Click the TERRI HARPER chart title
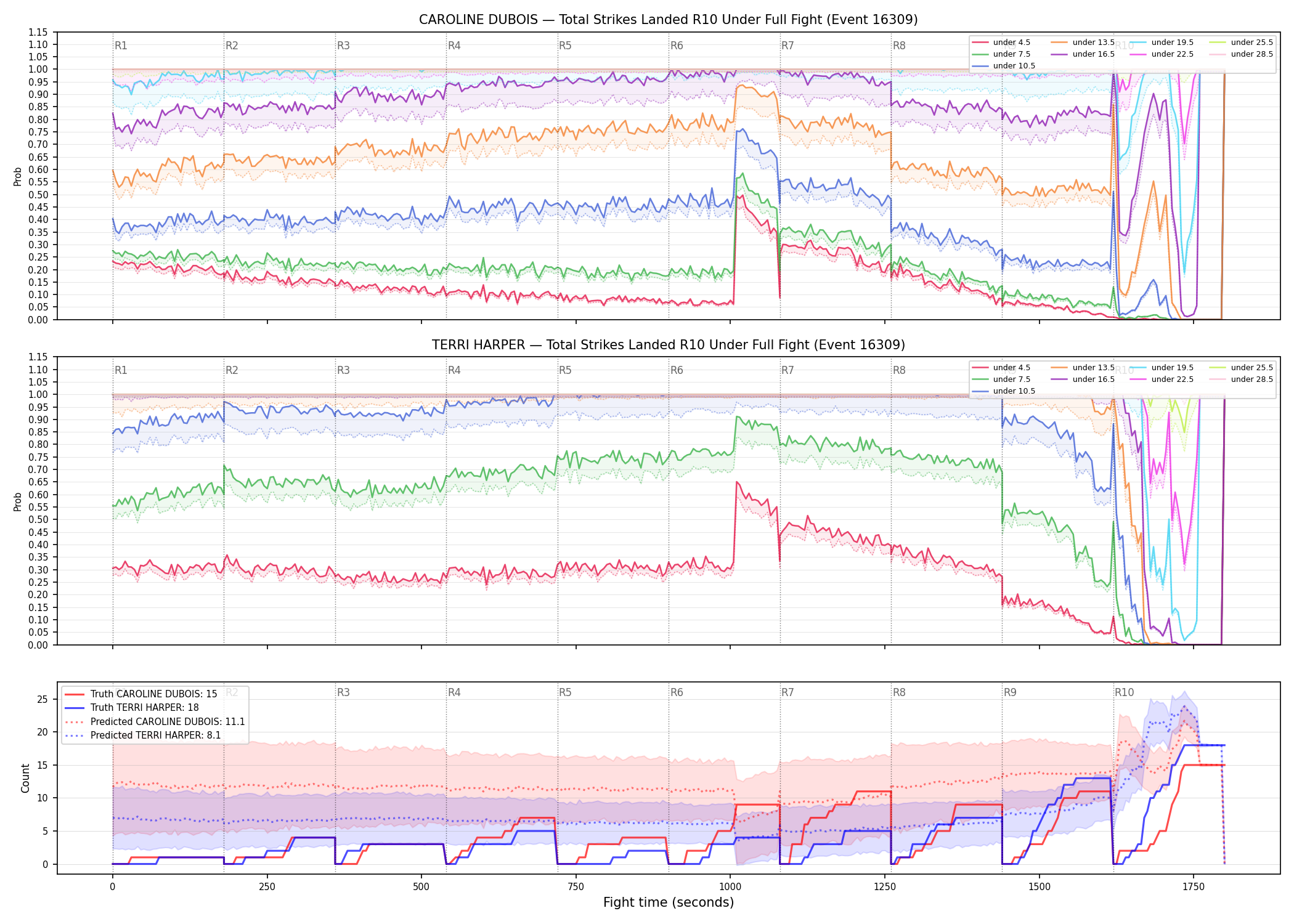This screenshot has height=924, width=1294. (668, 345)
